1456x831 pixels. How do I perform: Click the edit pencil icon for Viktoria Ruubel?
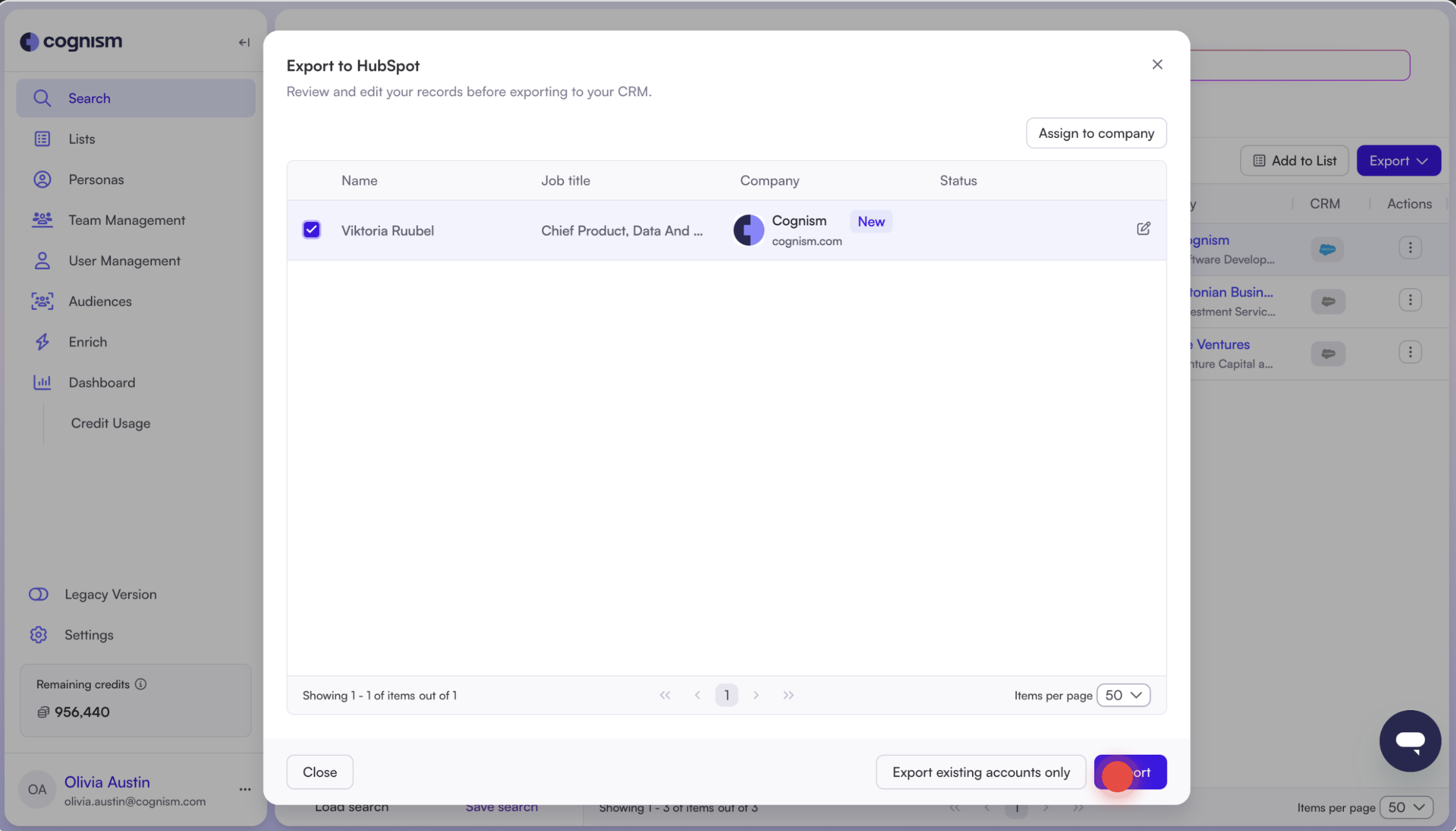point(1143,229)
